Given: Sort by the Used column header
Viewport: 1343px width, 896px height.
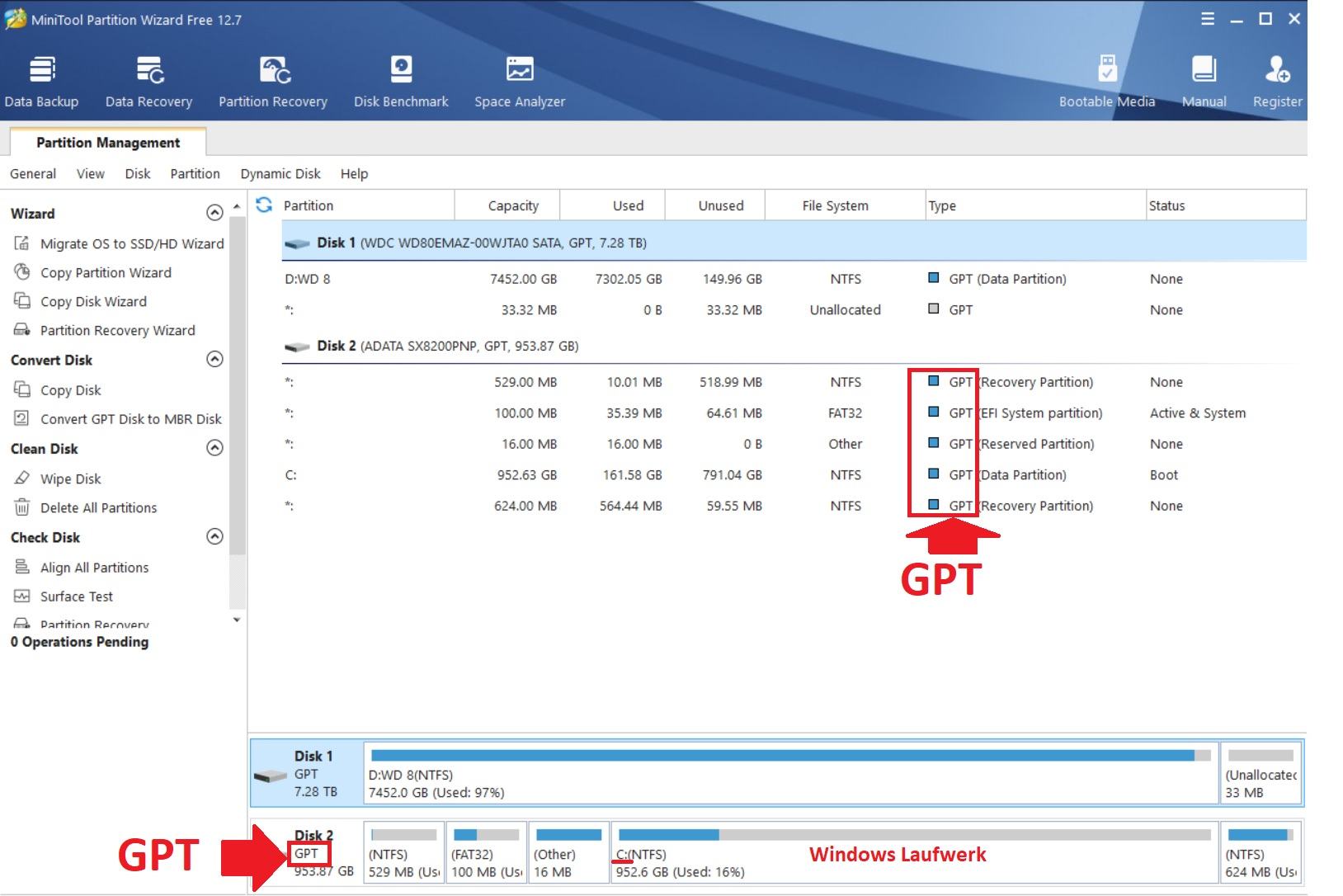Looking at the screenshot, I should 612,205.
